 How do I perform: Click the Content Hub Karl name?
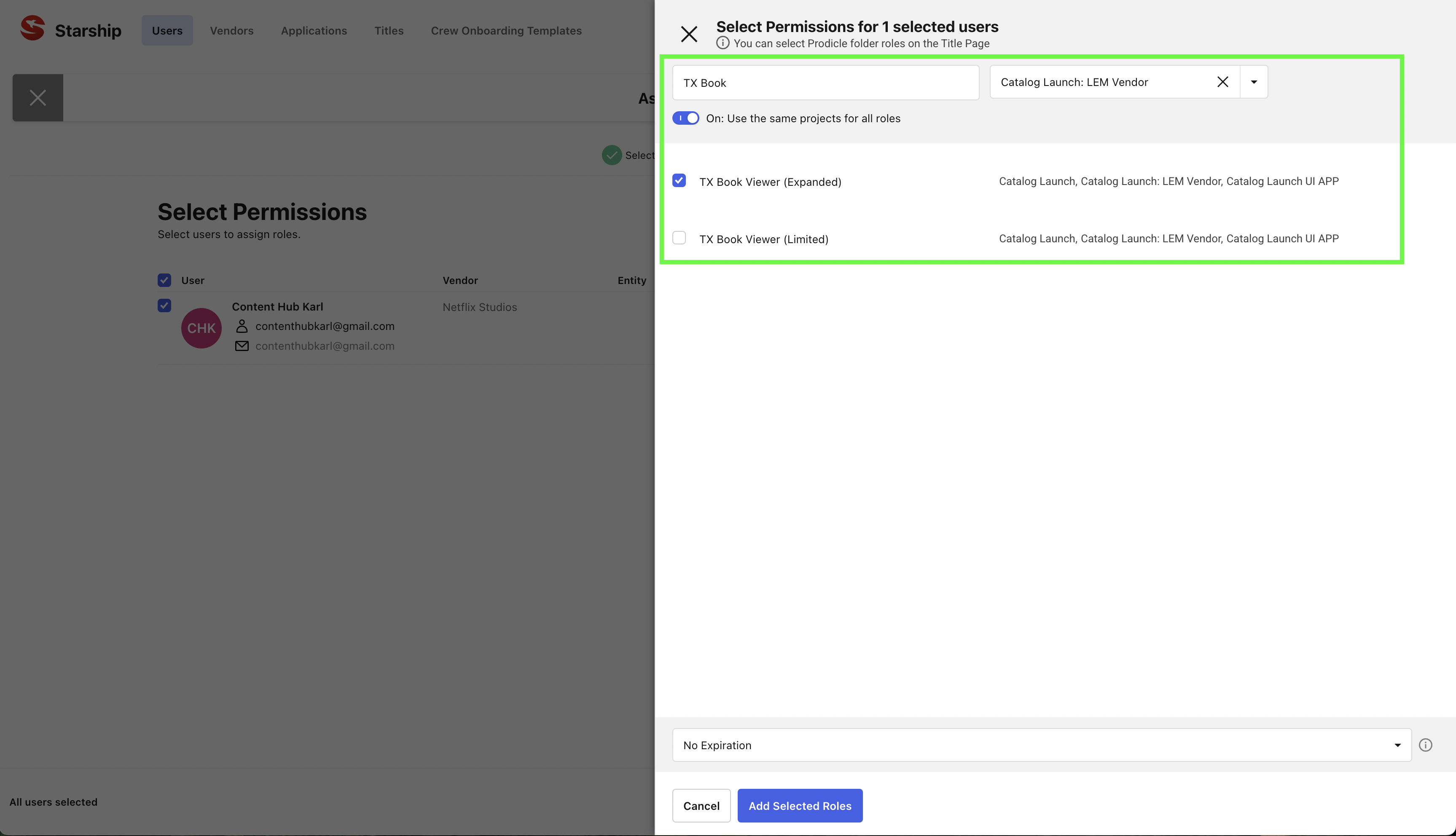[x=277, y=307]
